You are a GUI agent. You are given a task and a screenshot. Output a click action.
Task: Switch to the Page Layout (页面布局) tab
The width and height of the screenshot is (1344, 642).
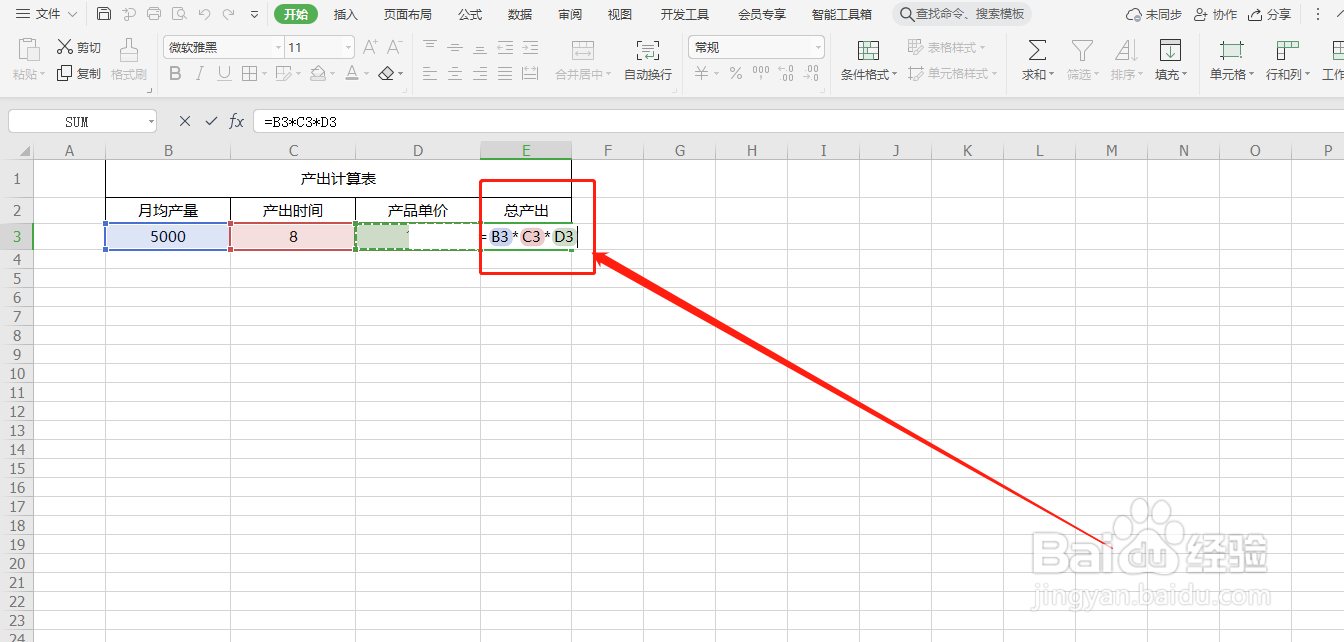click(408, 14)
